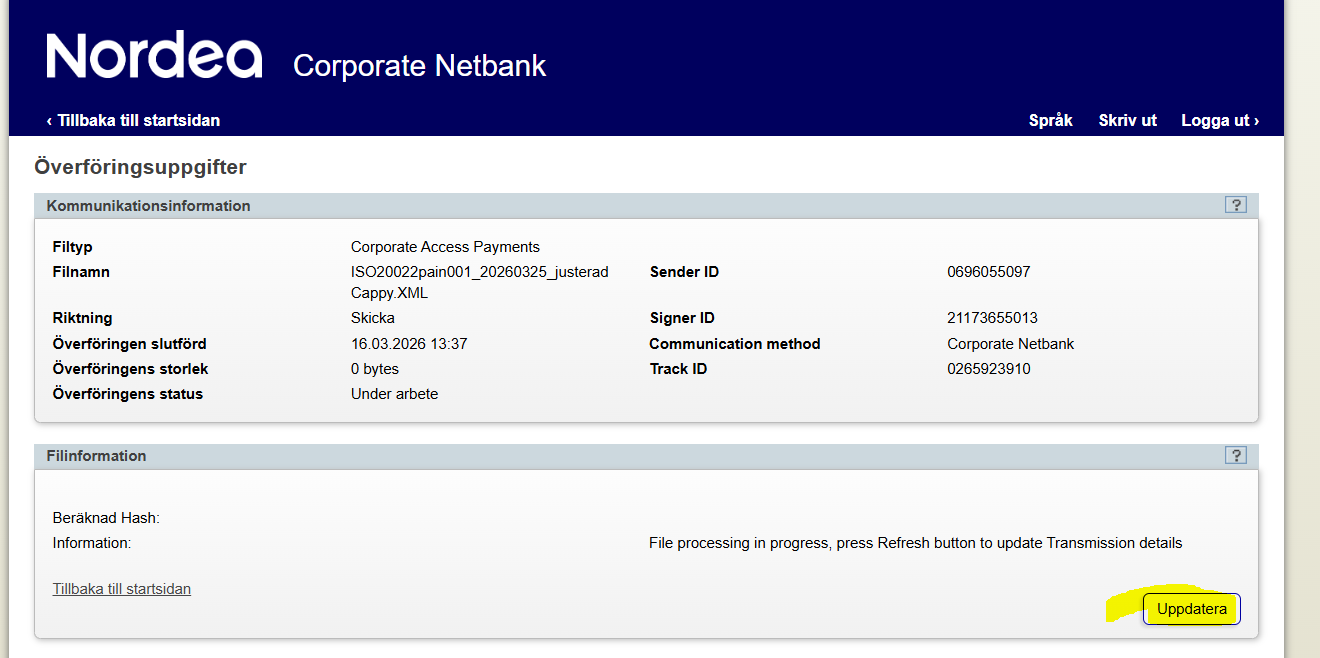This screenshot has height=658, width=1320.
Task: Open help icon in Filinformation header
Action: [1235, 455]
